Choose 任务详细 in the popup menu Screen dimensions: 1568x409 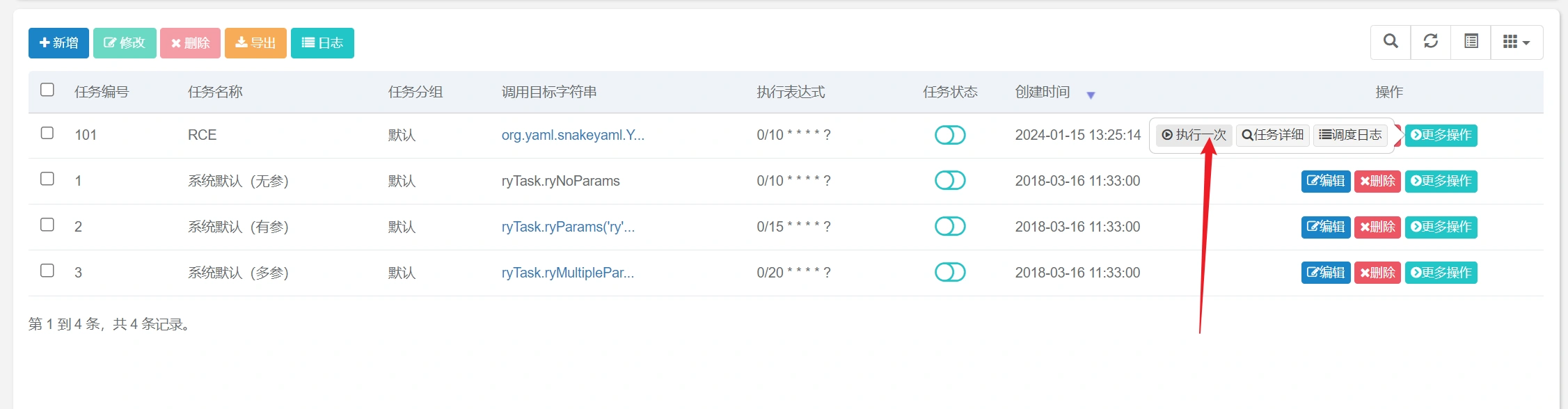(1273, 135)
